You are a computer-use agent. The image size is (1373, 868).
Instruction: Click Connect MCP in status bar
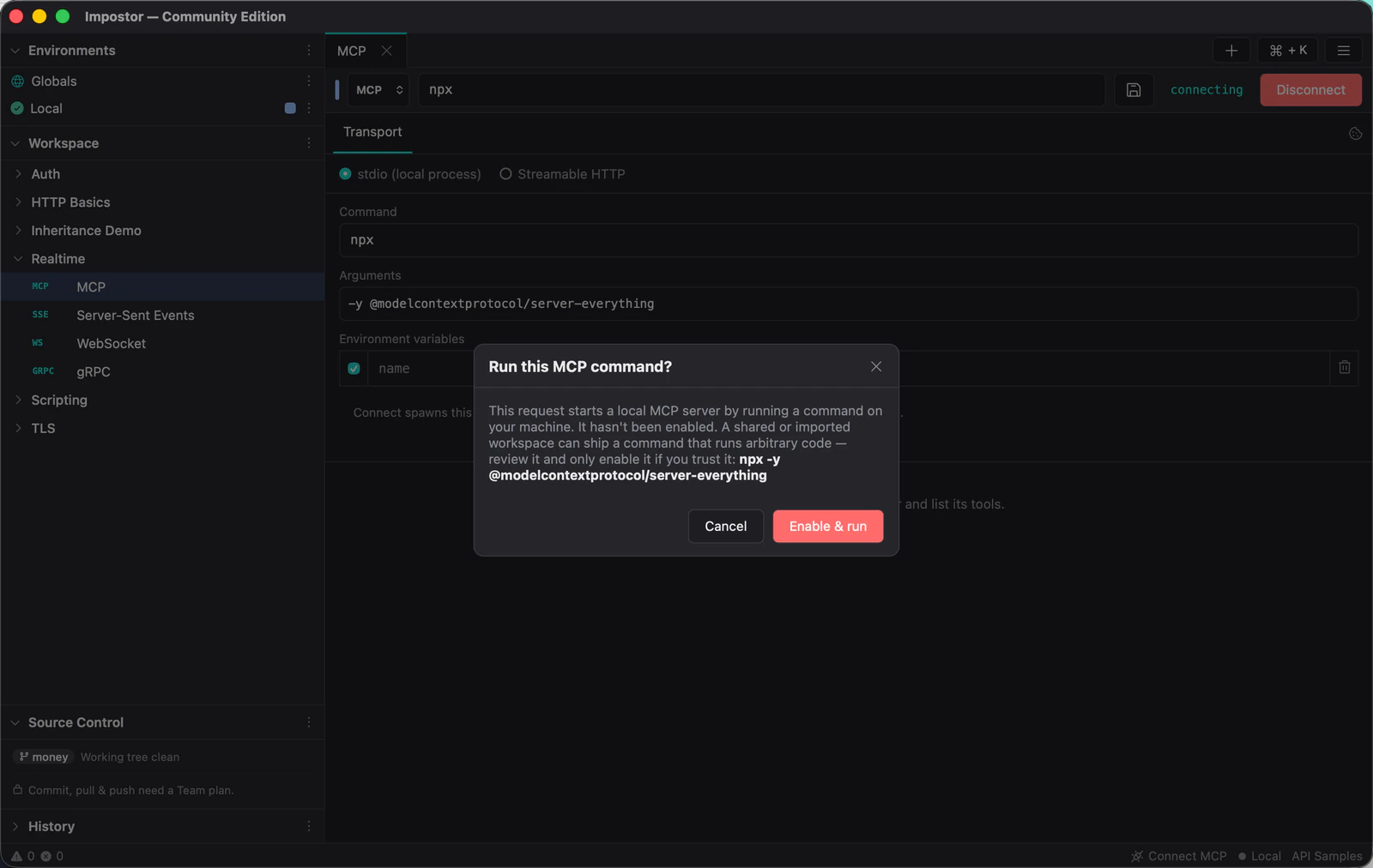coord(1178,856)
